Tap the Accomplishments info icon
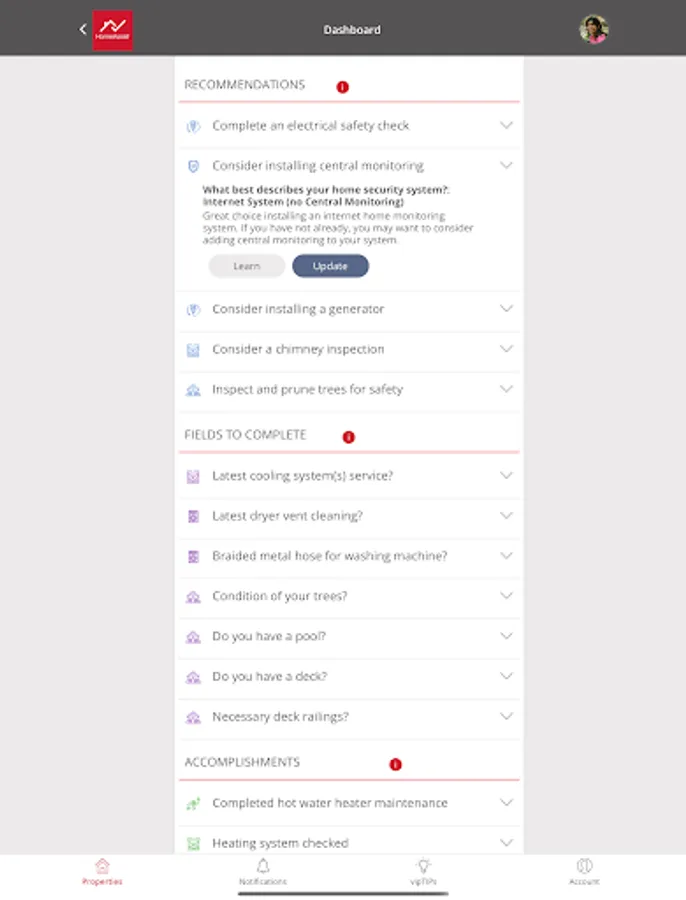 coord(395,764)
